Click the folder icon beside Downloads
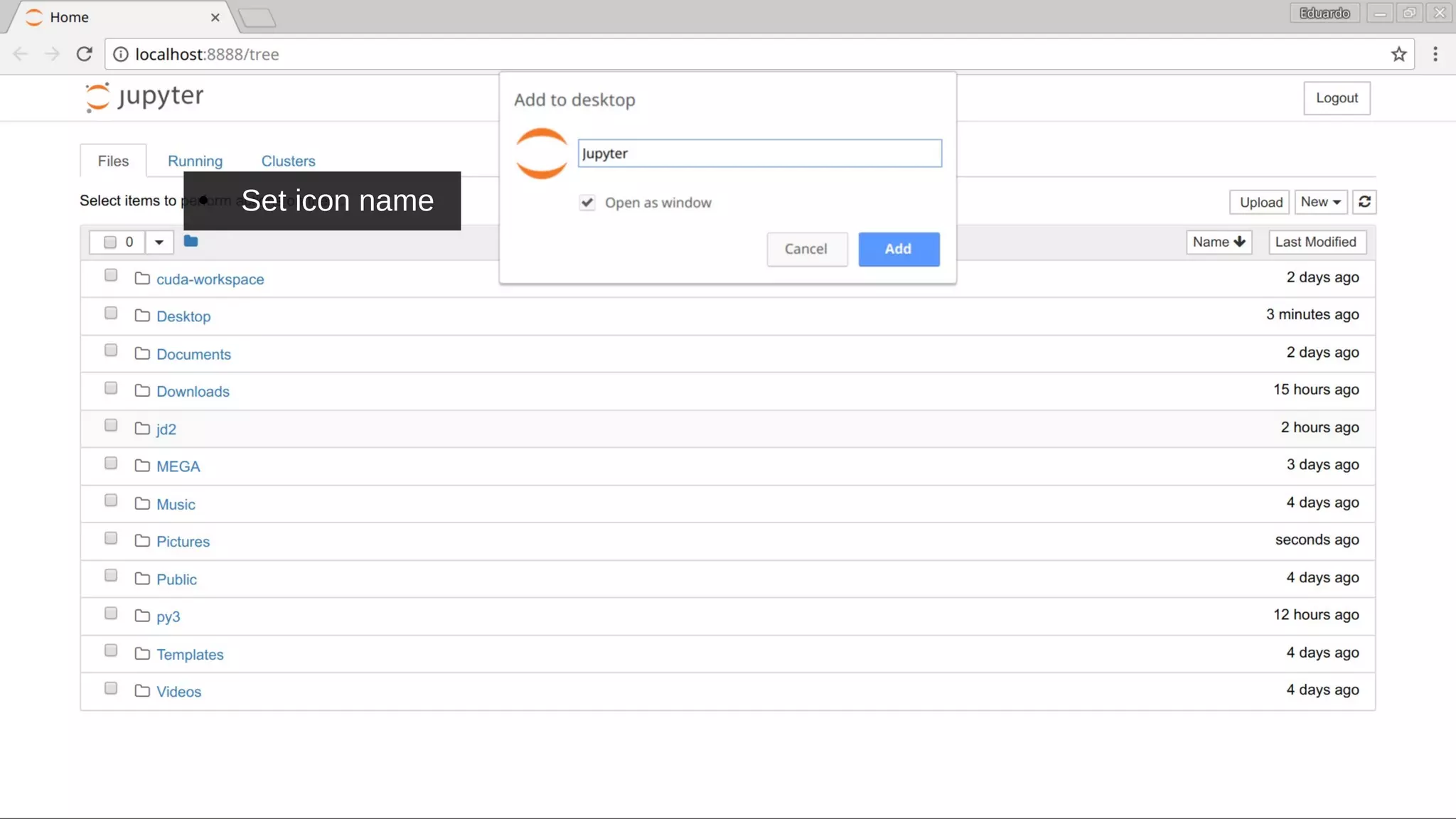The height and width of the screenshot is (819, 1456). point(142,390)
